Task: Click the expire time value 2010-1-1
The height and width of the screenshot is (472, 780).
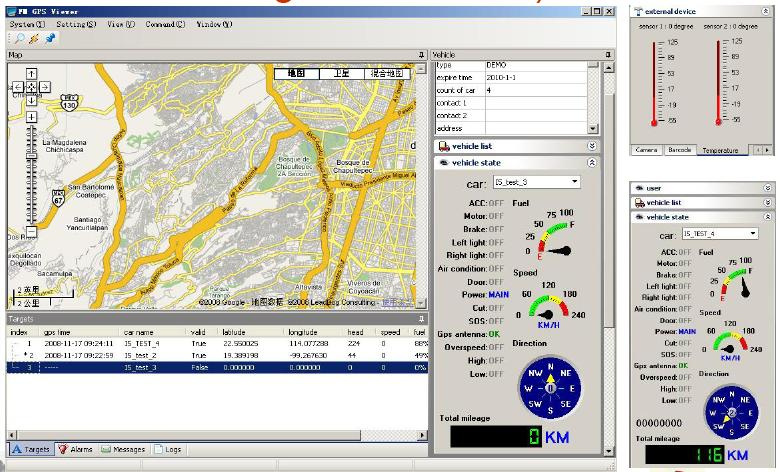Action: (x=536, y=78)
